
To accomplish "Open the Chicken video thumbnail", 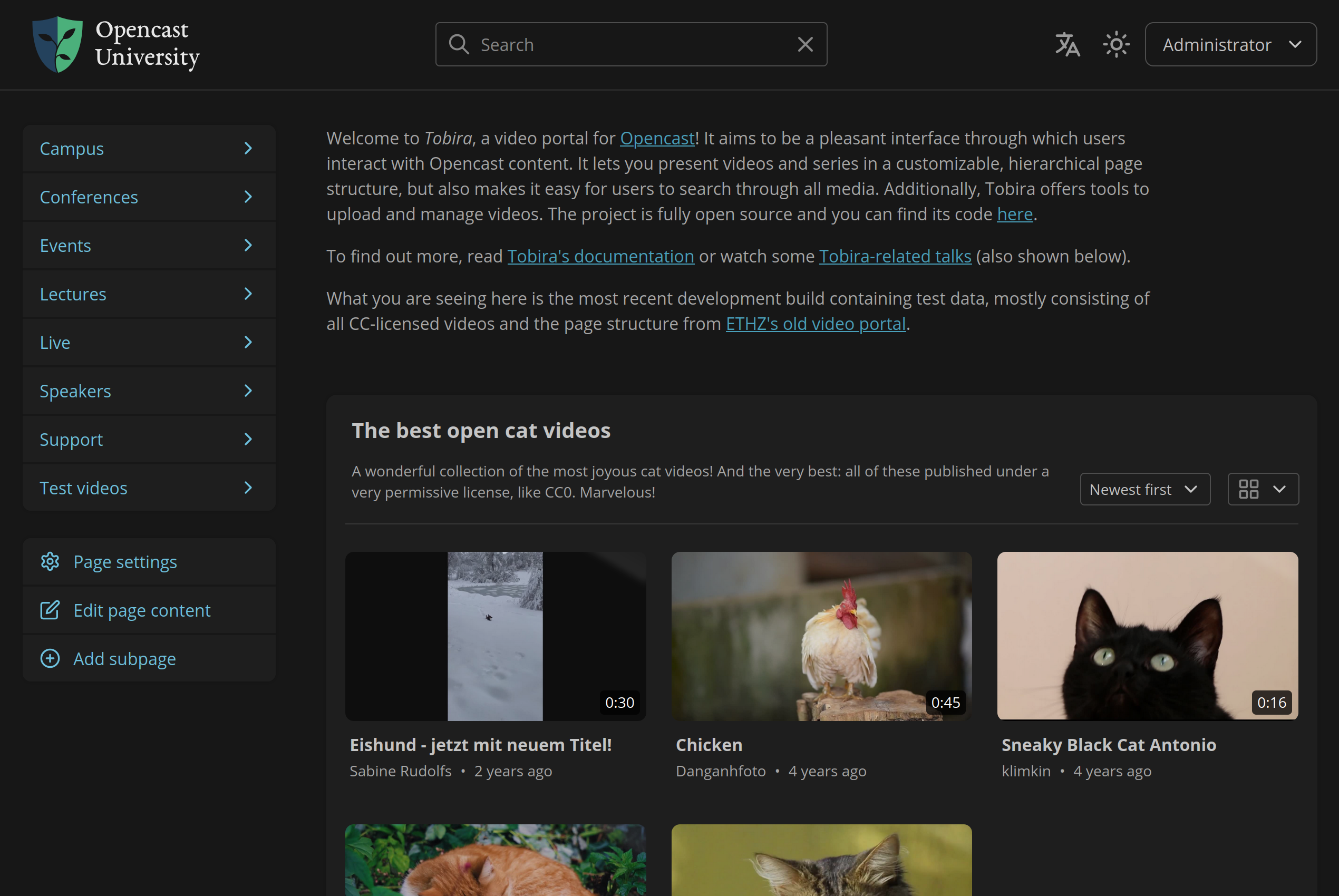I will [x=821, y=636].
